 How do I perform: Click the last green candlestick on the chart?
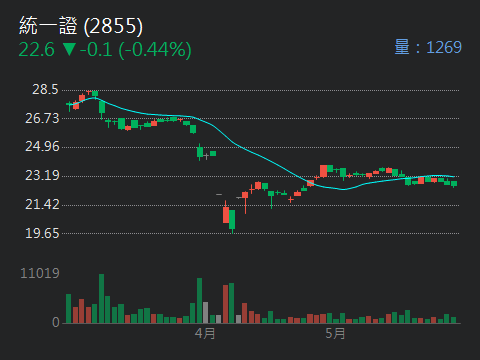tap(454, 184)
